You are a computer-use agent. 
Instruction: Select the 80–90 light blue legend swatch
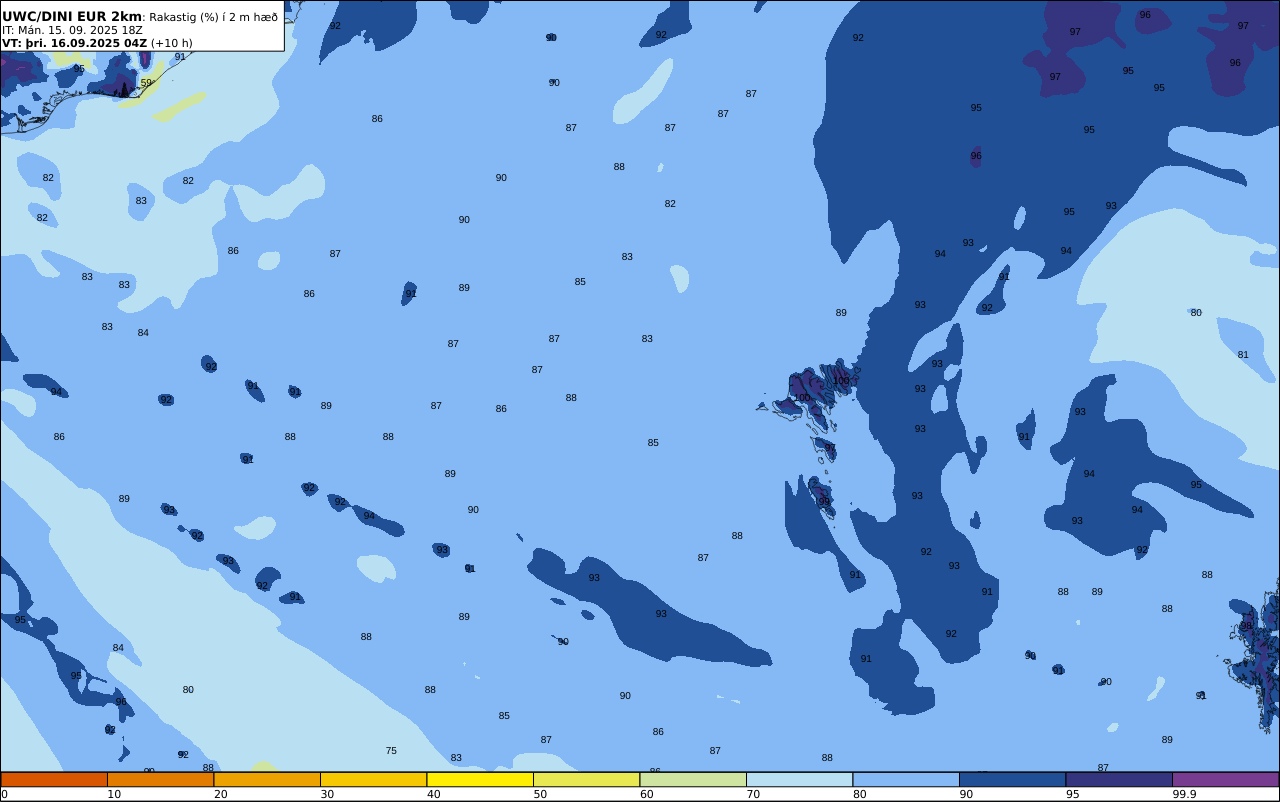pos(906,779)
